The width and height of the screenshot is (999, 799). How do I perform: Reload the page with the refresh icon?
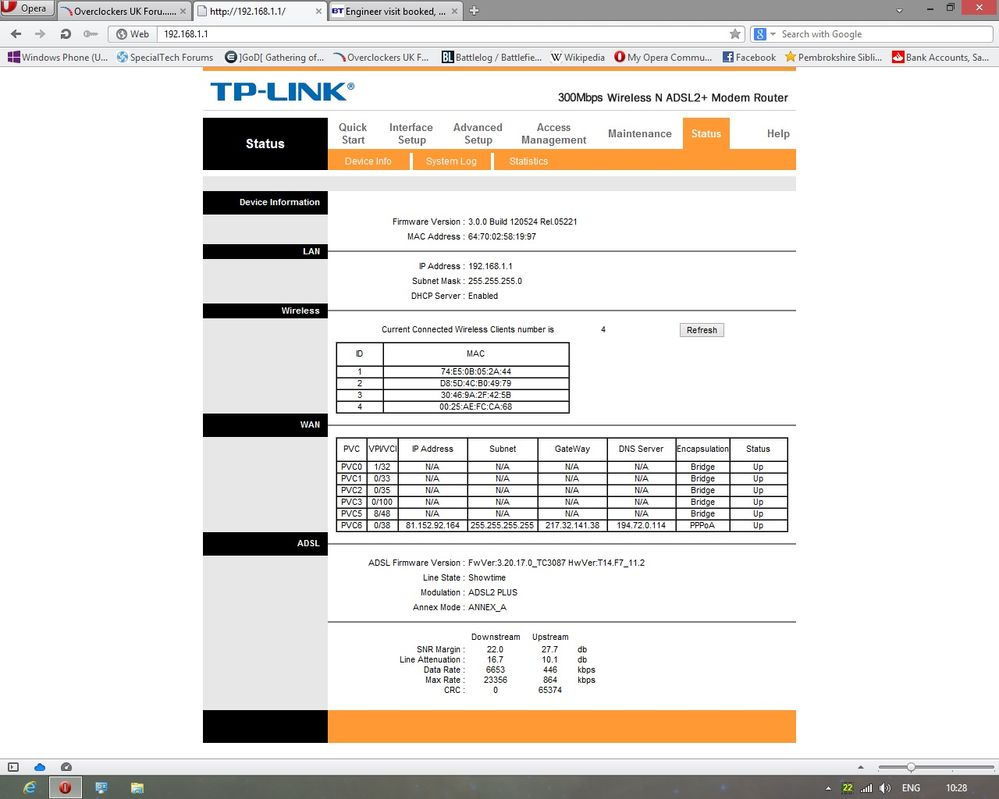click(x=65, y=34)
